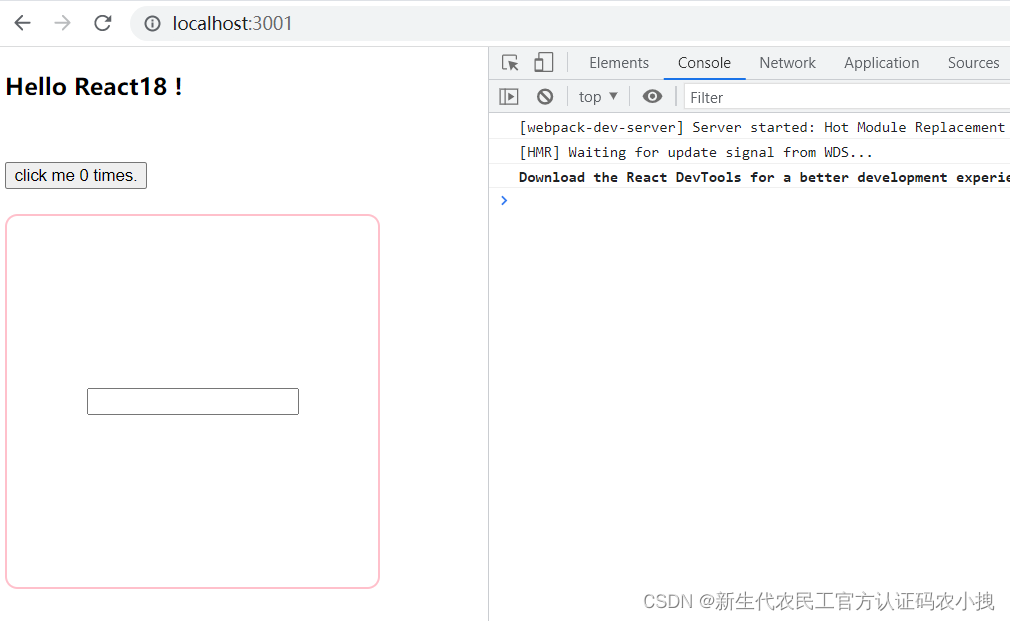This screenshot has height=621, width=1010.
Task: Toggle the device toolbar icon
Action: 544,62
